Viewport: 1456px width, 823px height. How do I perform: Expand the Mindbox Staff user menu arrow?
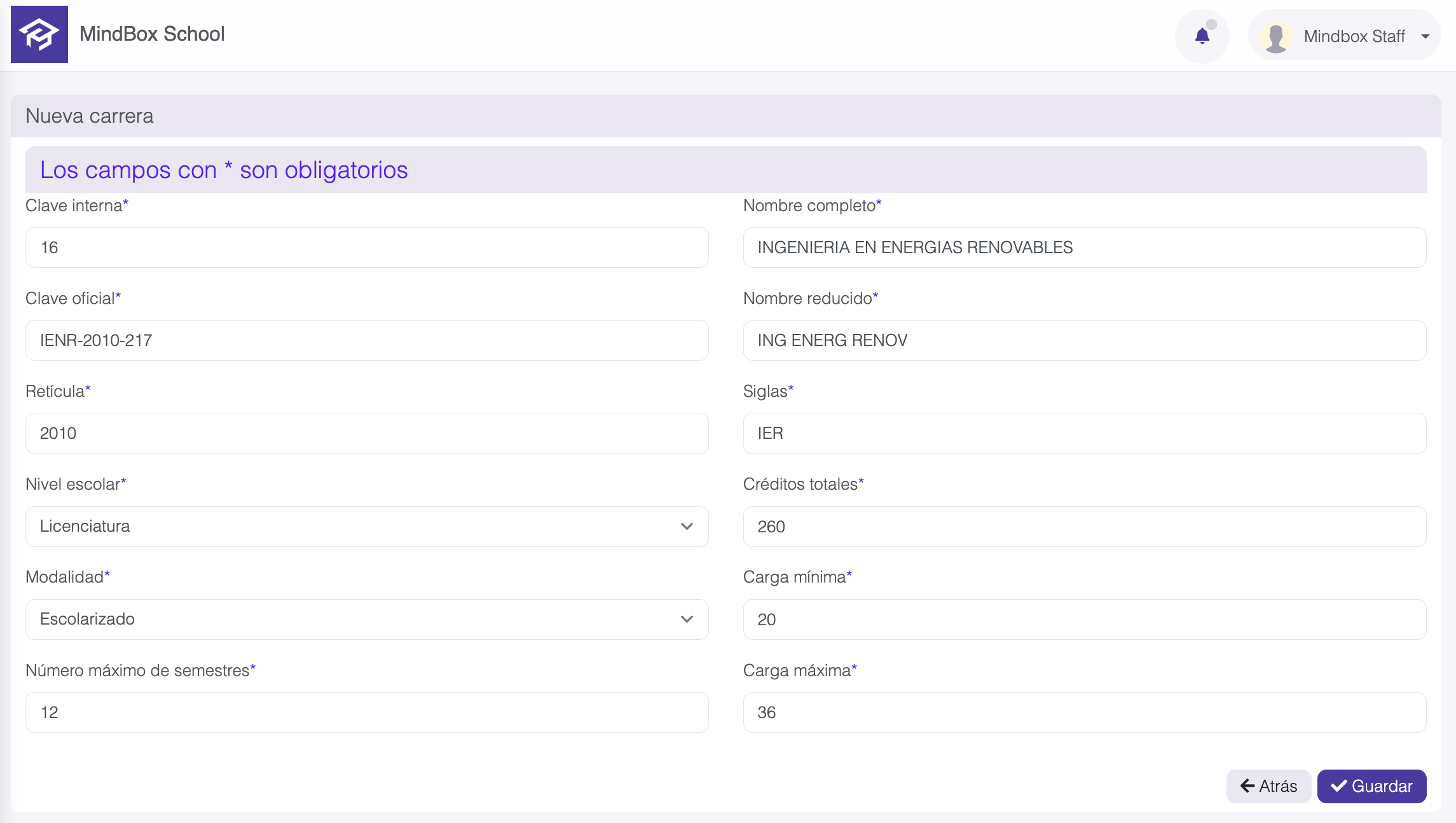click(x=1425, y=36)
